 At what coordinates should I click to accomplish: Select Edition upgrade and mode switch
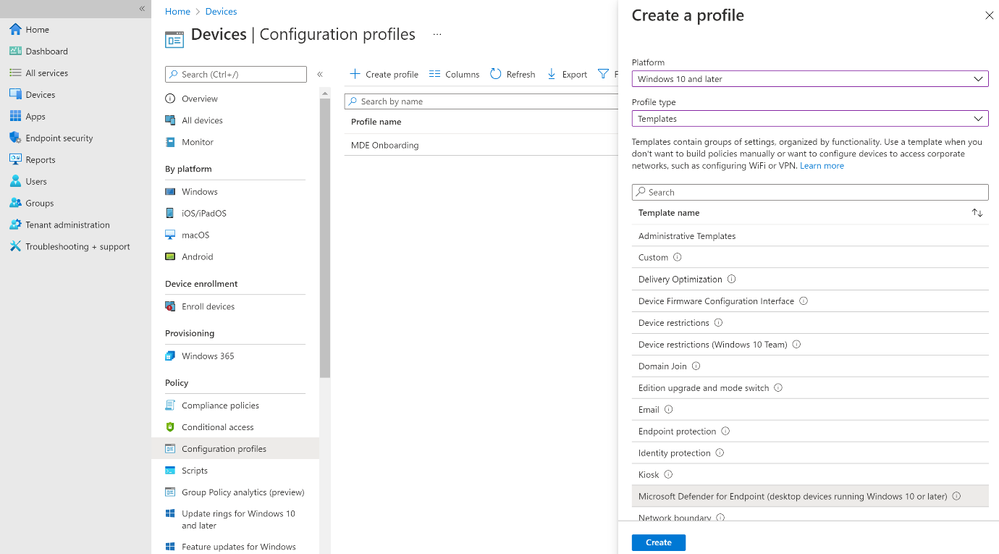pos(810,388)
